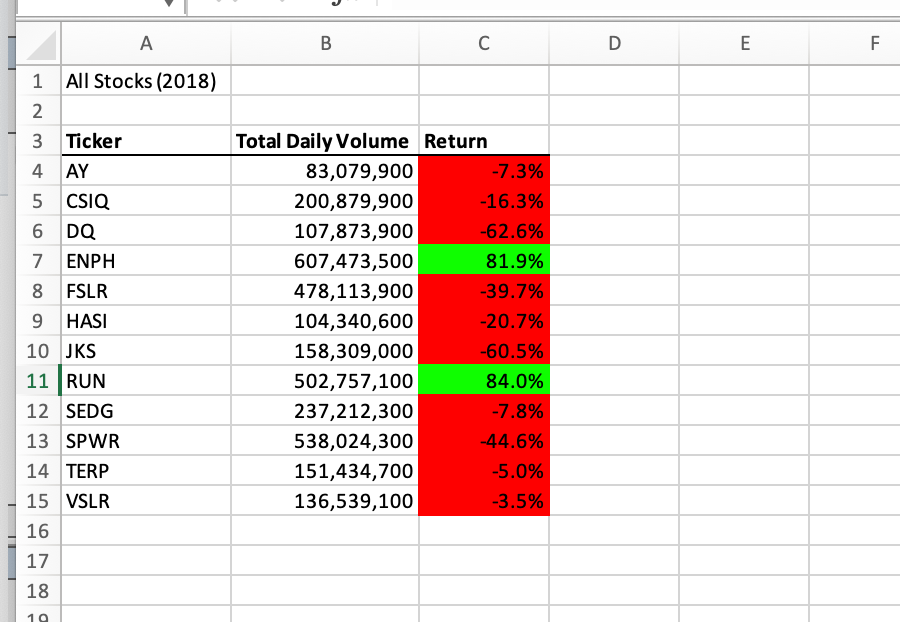Screen dimensions: 900x622
Task: Click volume cell 107,873,900
Action: (325, 231)
